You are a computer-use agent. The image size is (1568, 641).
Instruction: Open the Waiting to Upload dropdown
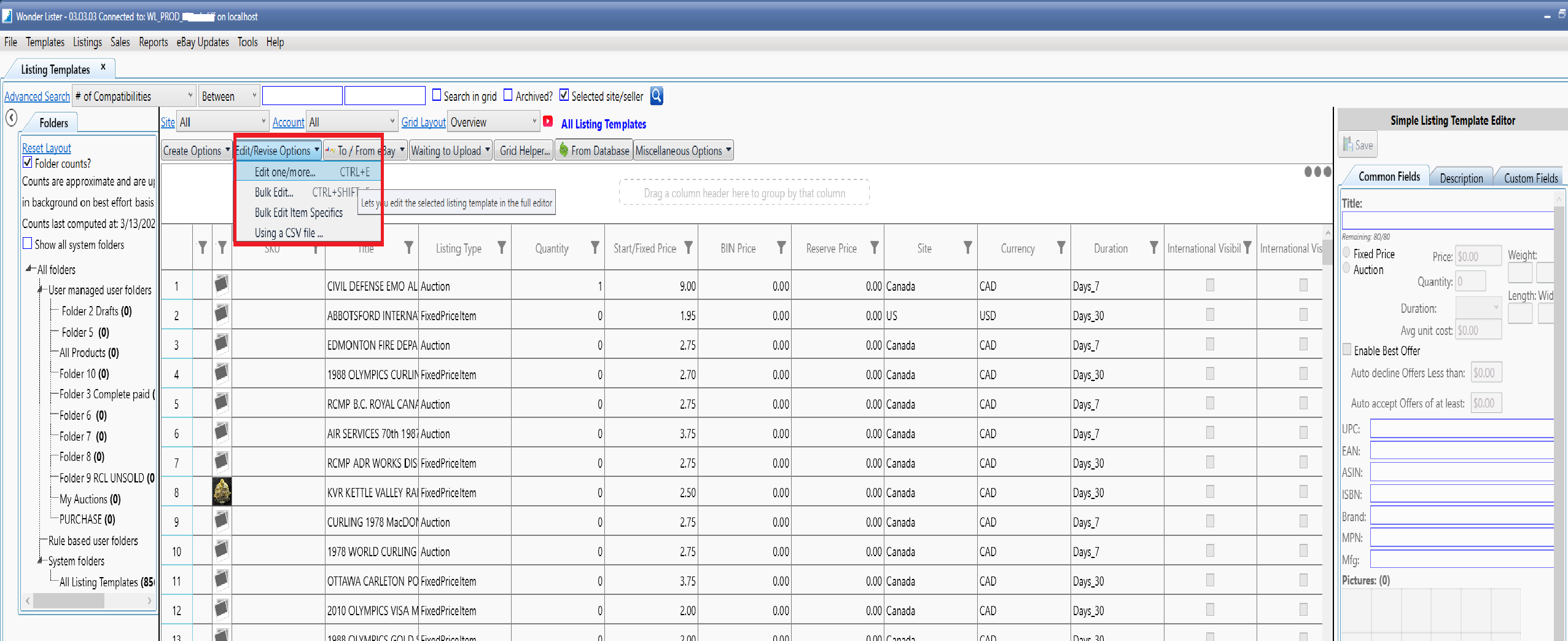click(x=450, y=151)
